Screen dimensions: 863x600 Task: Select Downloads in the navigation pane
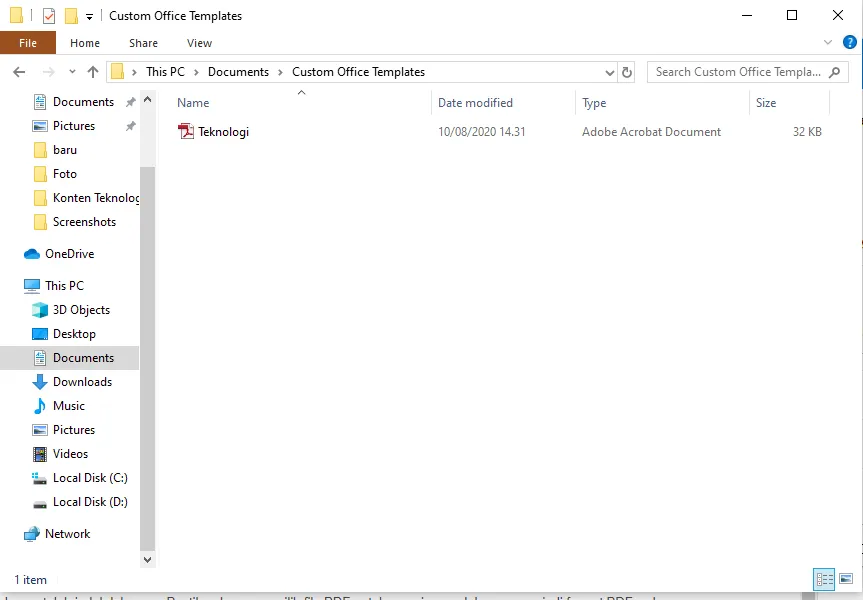coord(82,382)
